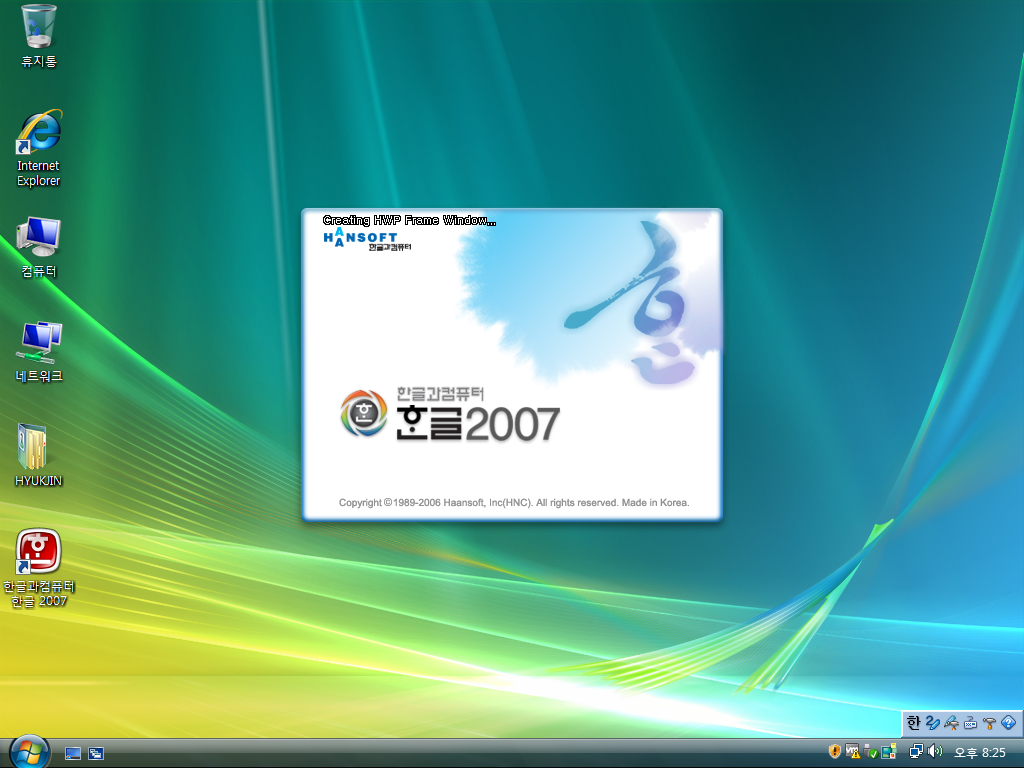
Task: Click the VMware Tools tray icon
Action: 852,752
